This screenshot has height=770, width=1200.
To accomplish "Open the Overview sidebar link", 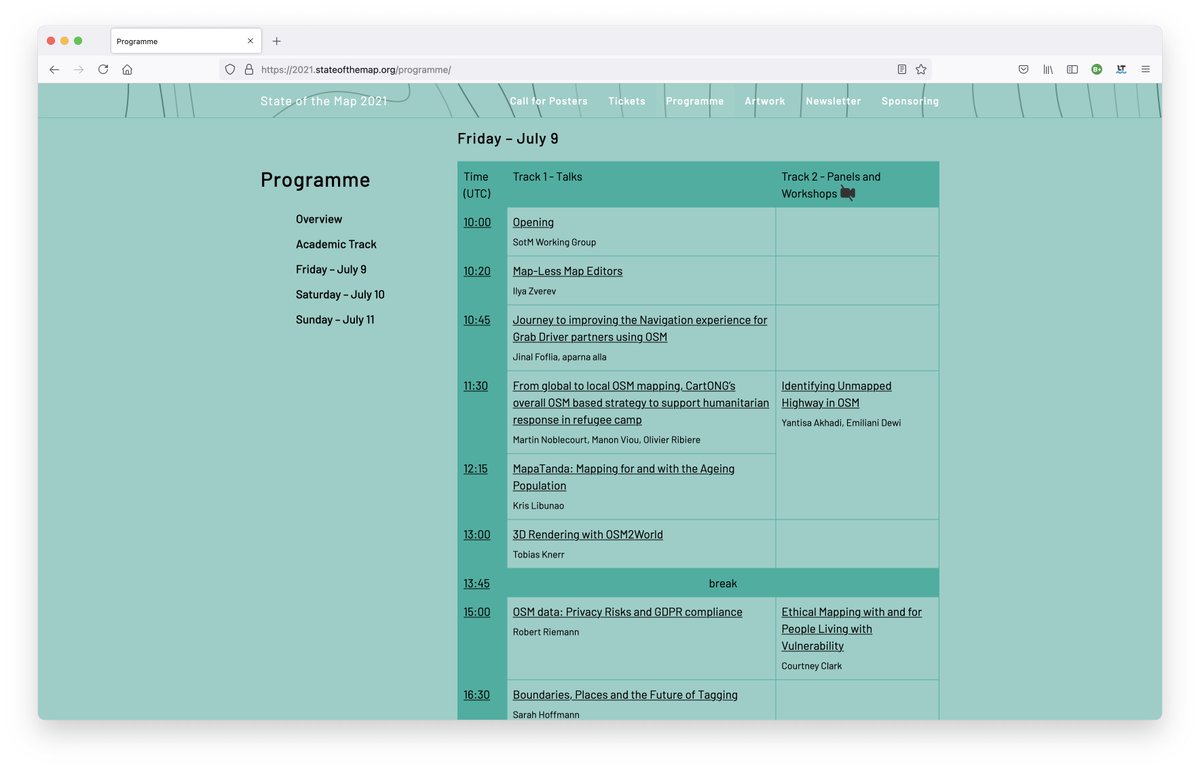I will [x=319, y=219].
